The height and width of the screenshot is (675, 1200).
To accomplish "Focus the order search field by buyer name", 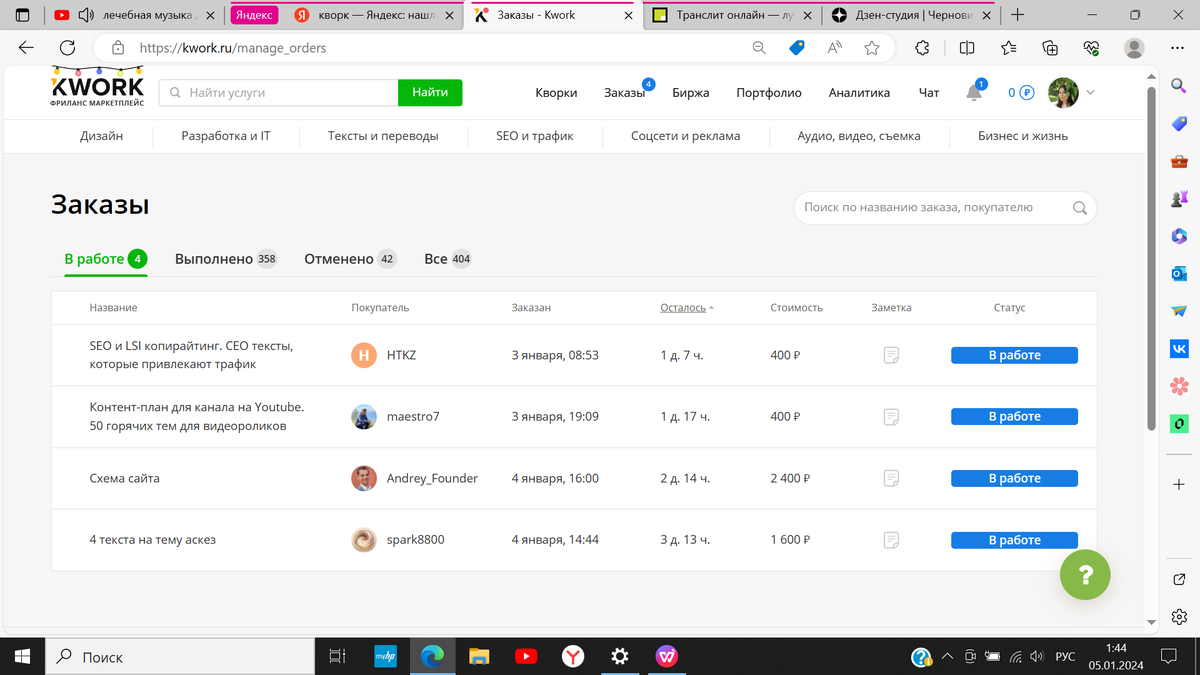I will 945,208.
